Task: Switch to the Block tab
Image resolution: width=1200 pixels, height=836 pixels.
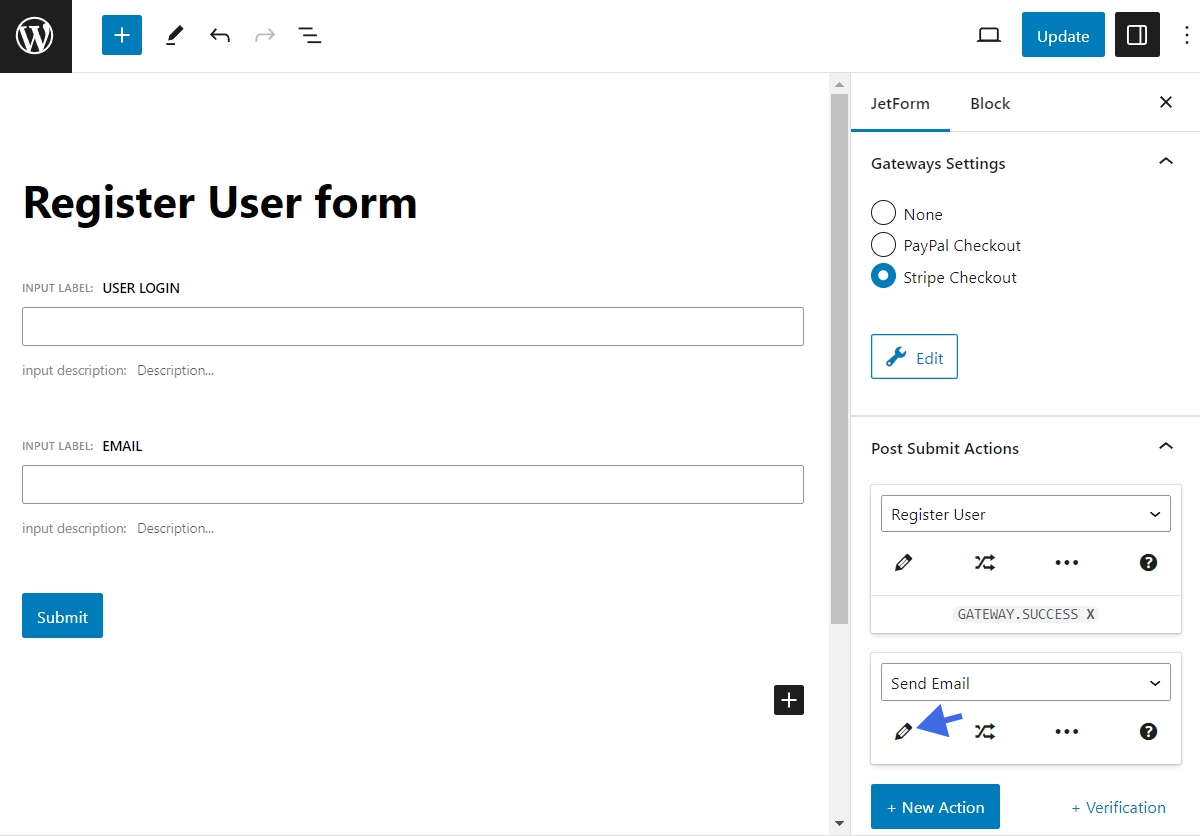Action: click(x=989, y=103)
